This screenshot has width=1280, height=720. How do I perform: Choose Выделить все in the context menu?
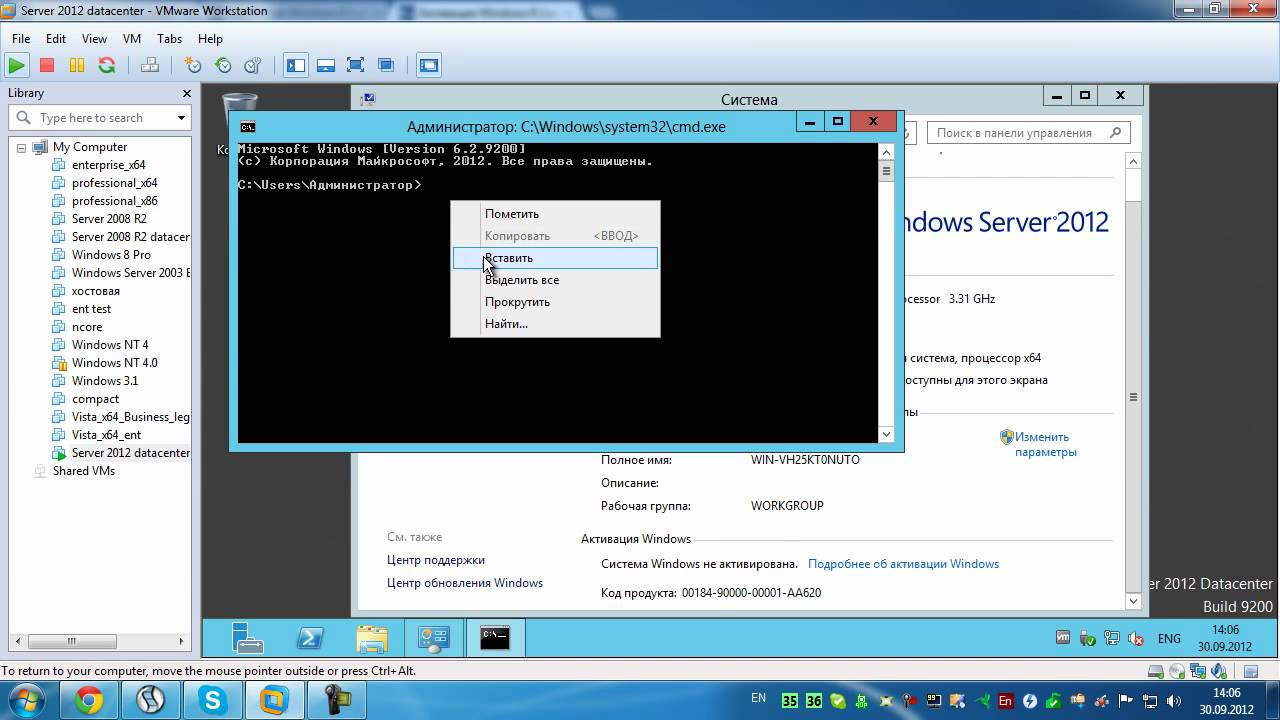click(x=555, y=280)
